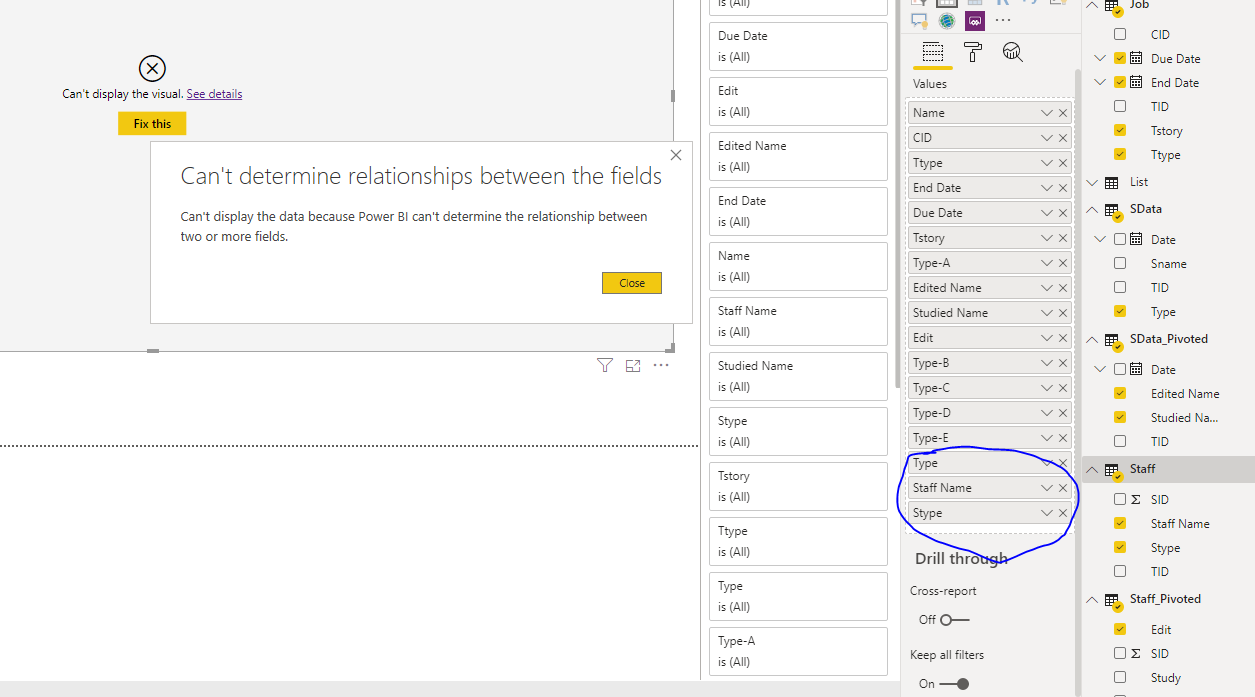Screen dimensions: 1255x697
Task: Collapse the Staff table
Action: (x=1091, y=469)
